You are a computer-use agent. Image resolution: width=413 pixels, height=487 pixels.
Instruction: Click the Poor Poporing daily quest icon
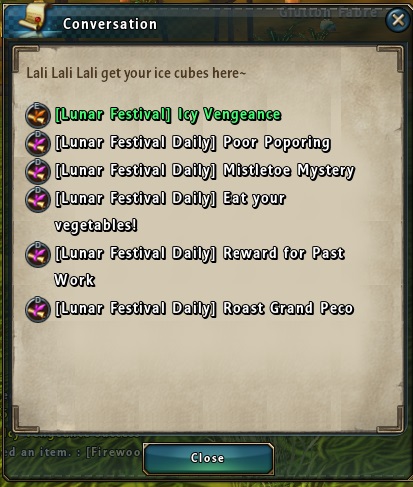(x=38, y=143)
